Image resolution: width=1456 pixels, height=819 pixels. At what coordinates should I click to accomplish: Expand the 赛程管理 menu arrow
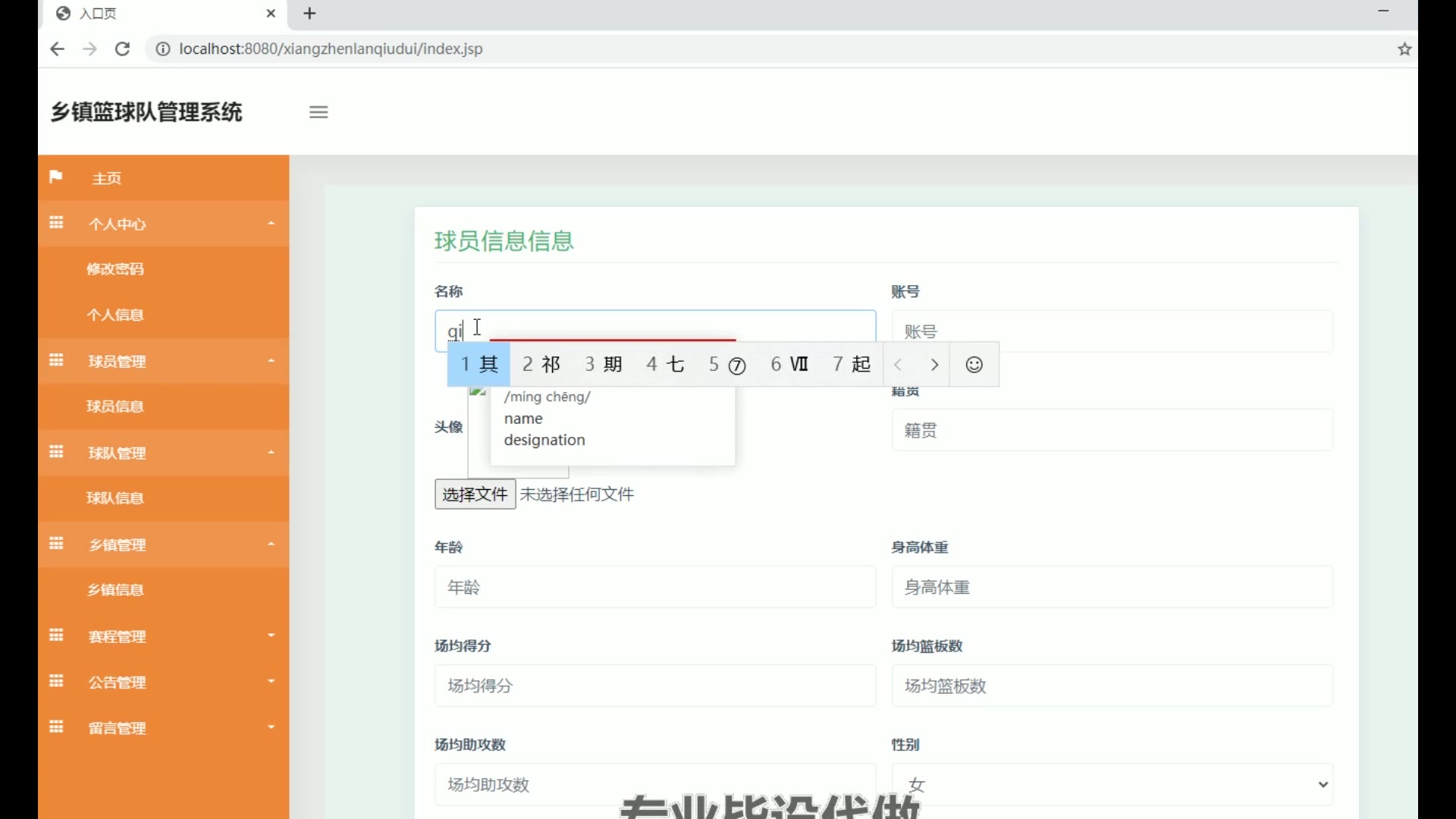(x=271, y=635)
